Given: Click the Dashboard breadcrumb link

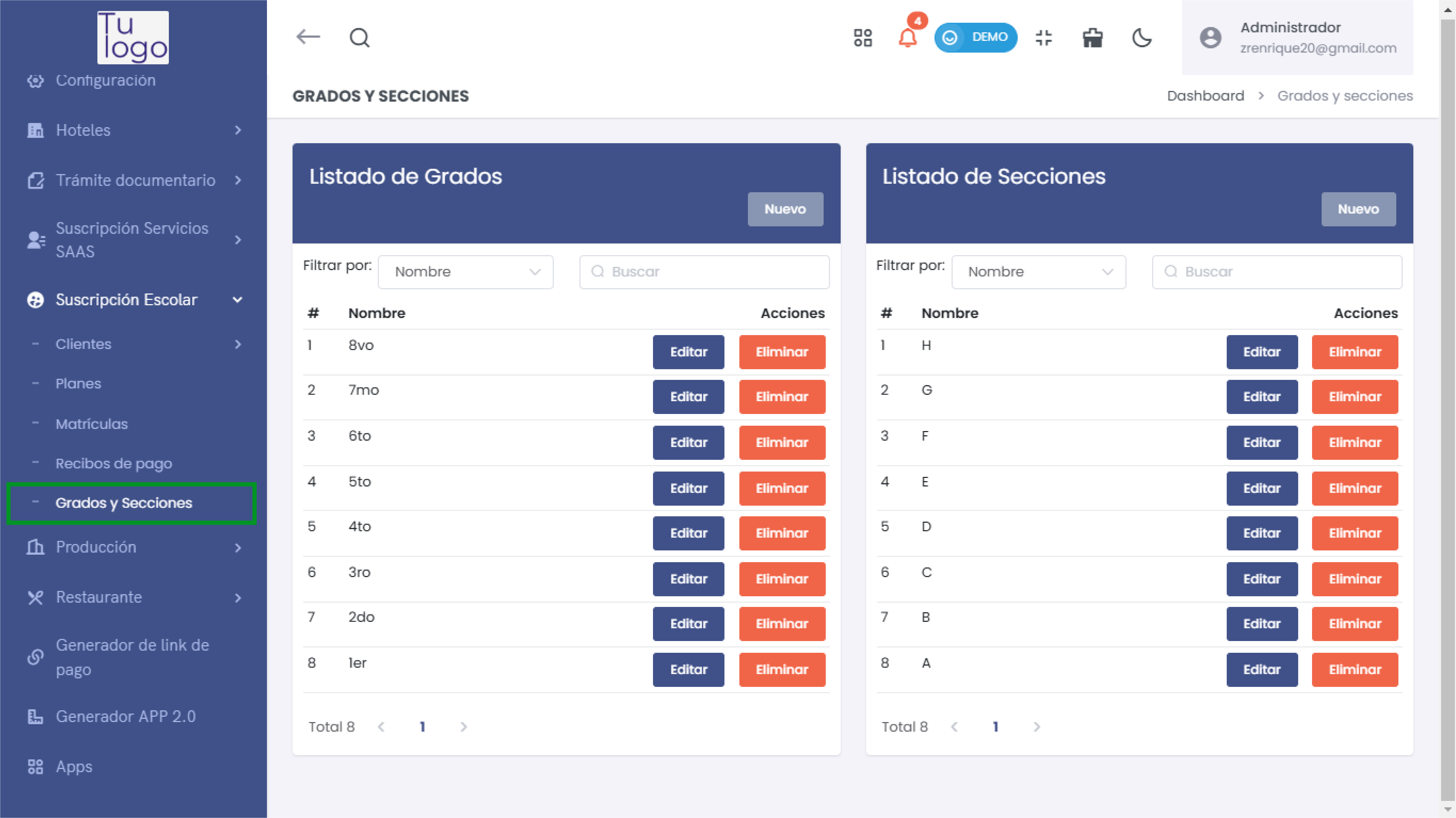Looking at the screenshot, I should click(x=1205, y=96).
